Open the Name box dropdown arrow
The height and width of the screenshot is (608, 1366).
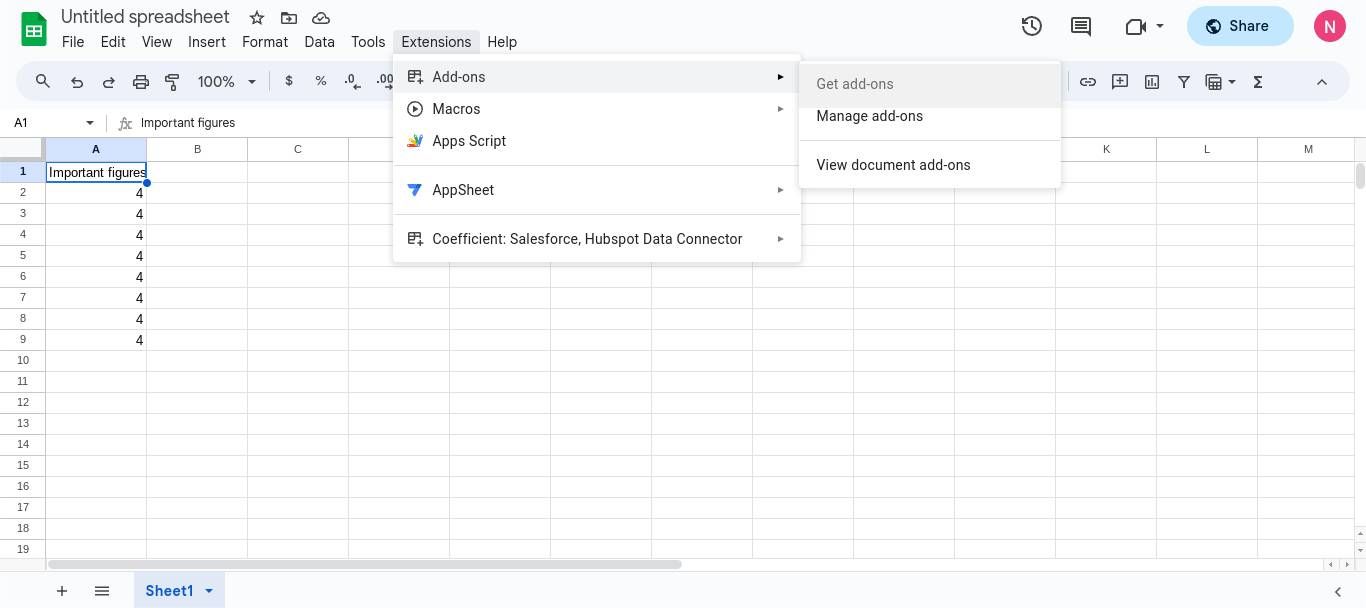point(90,123)
